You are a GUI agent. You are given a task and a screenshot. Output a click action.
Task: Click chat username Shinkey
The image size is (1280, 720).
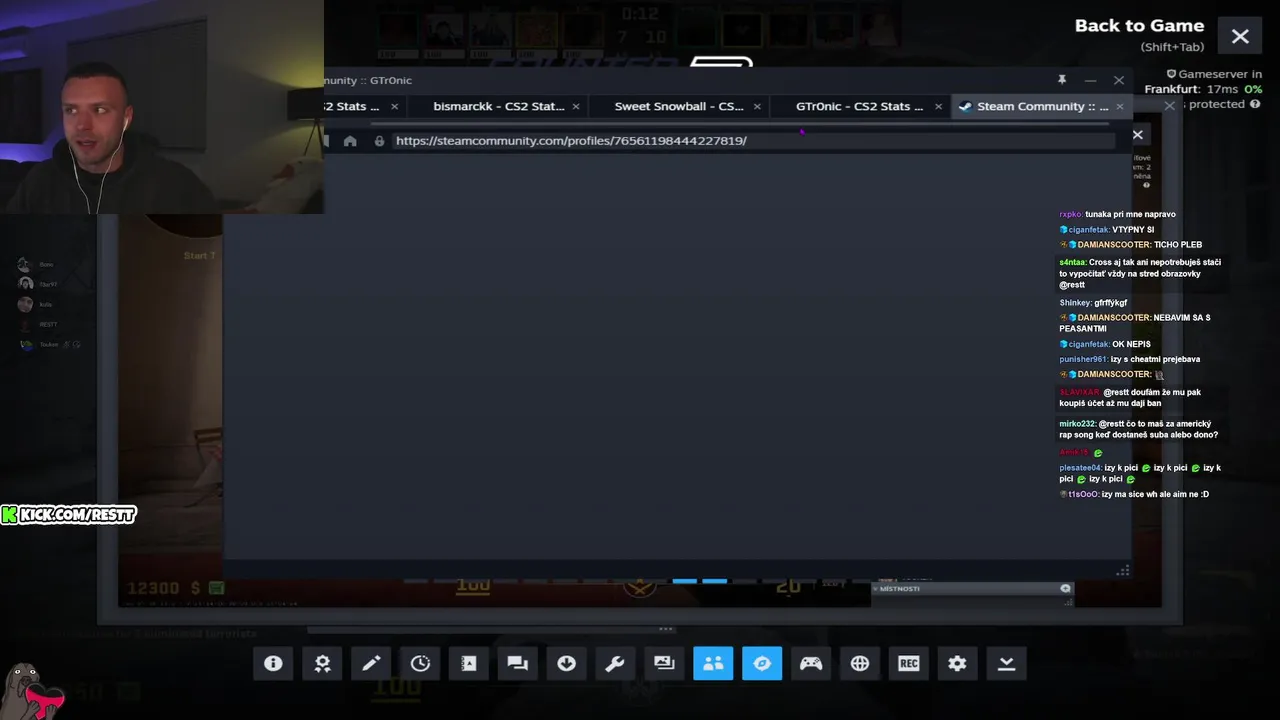1075,303
